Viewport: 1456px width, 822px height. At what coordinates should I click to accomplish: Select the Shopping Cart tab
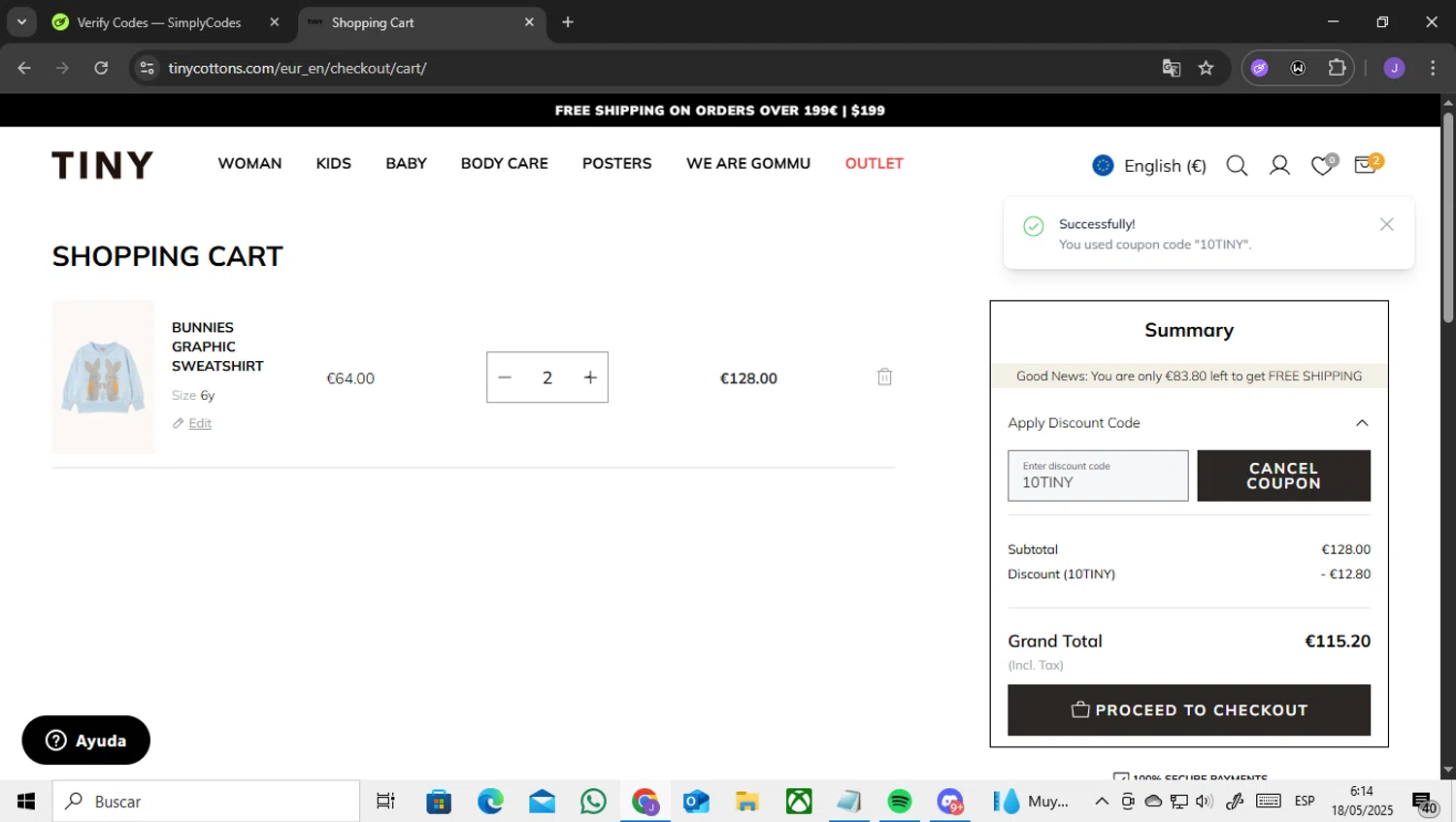click(x=417, y=22)
